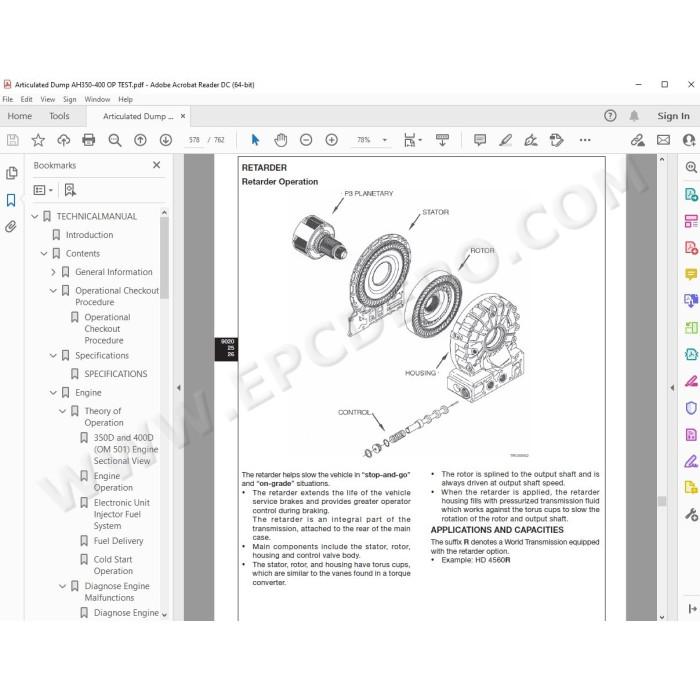Open Help question mark icon
Image resolution: width=700 pixels, height=700 pixels.
point(610,116)
